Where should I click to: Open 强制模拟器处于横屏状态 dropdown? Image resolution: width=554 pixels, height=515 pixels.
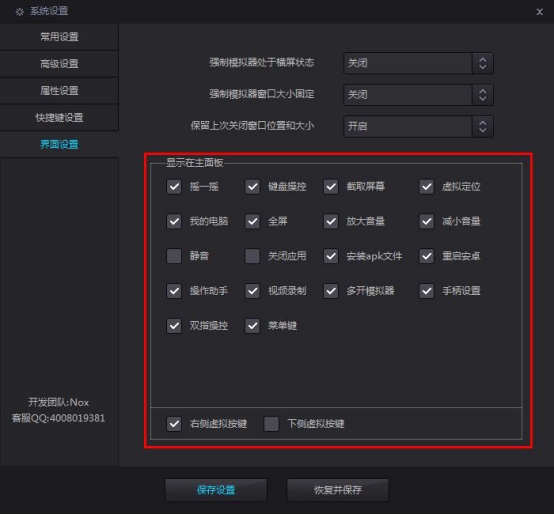(418, 63)
